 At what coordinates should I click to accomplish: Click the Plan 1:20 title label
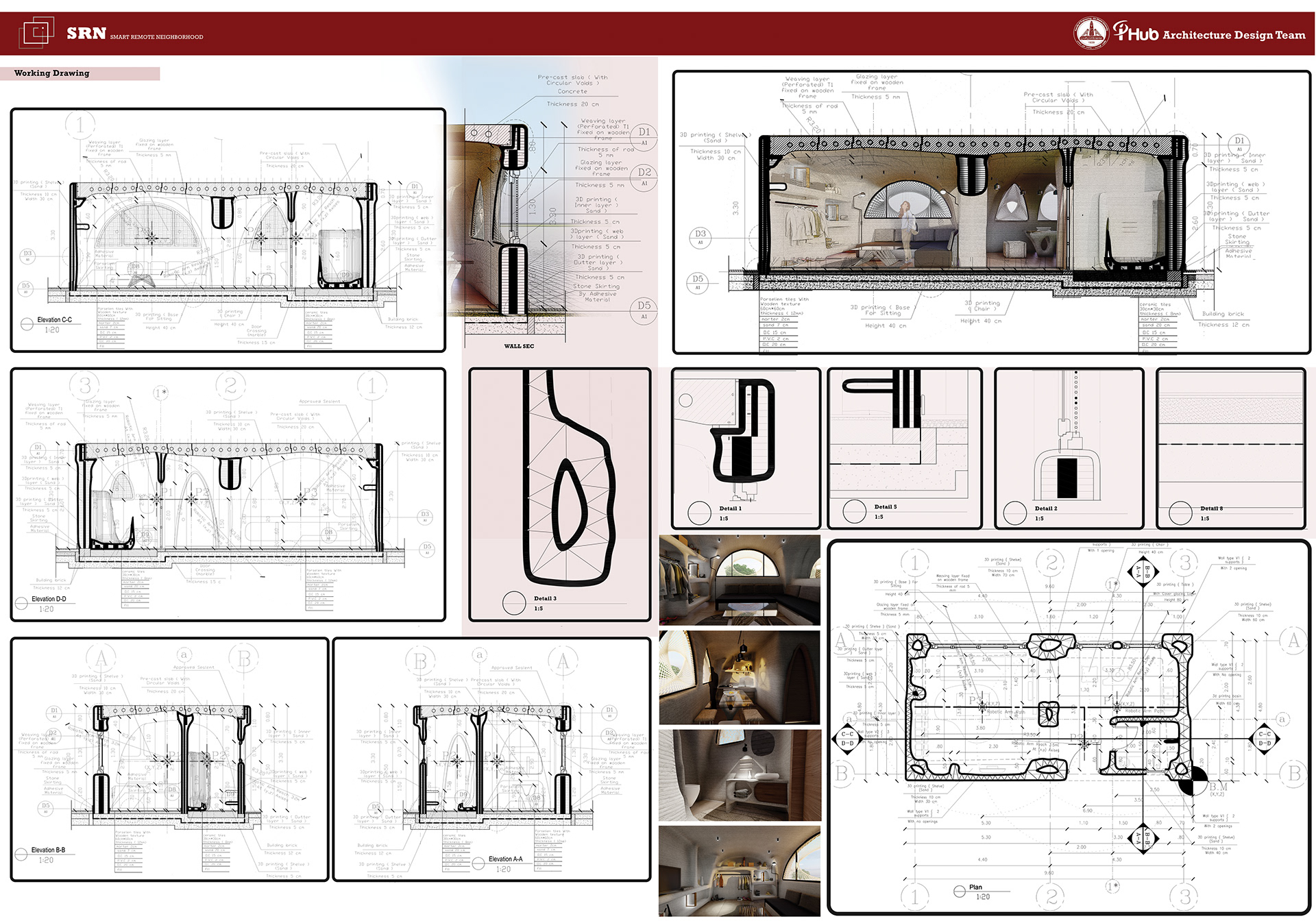[x=975, y=887]
